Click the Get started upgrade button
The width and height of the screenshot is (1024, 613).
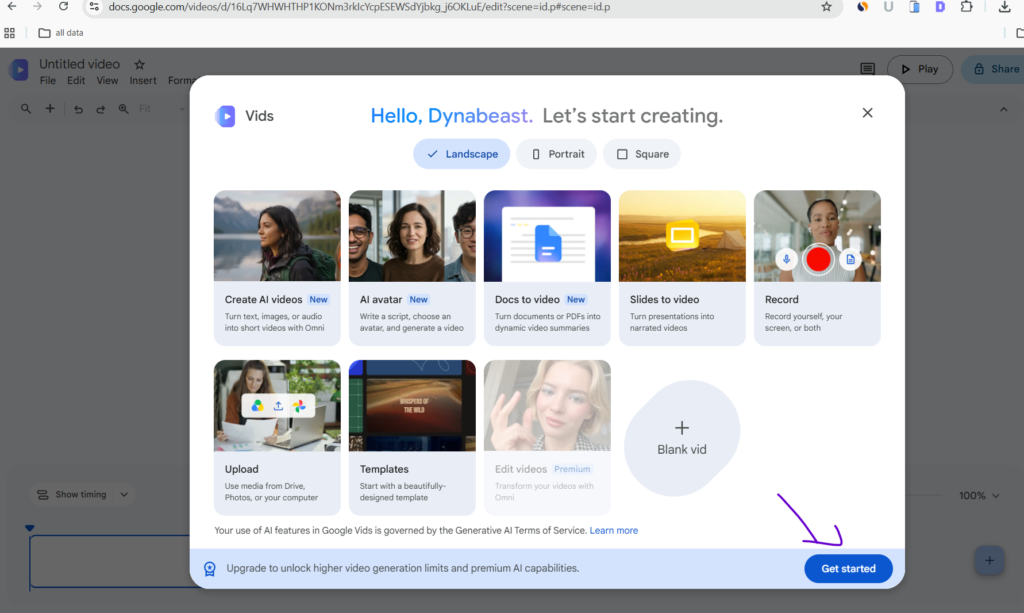tap(848, 569)
